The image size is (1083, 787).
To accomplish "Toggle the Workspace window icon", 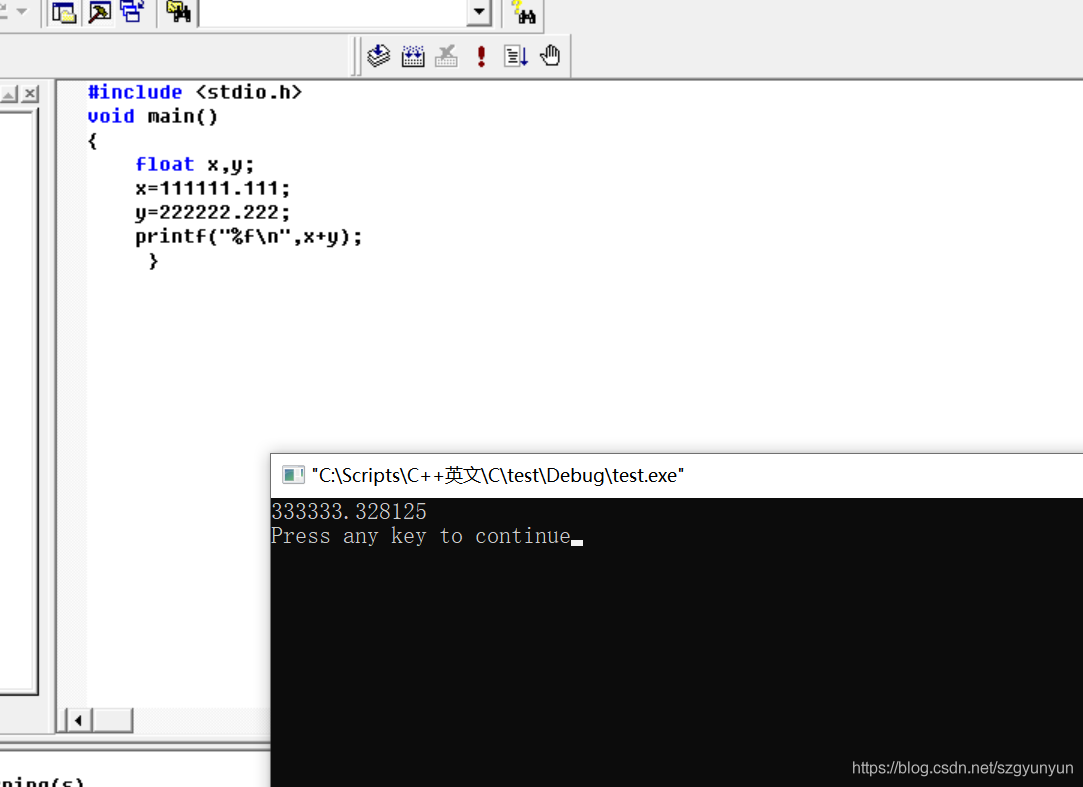I will click(x=64, y=12).
